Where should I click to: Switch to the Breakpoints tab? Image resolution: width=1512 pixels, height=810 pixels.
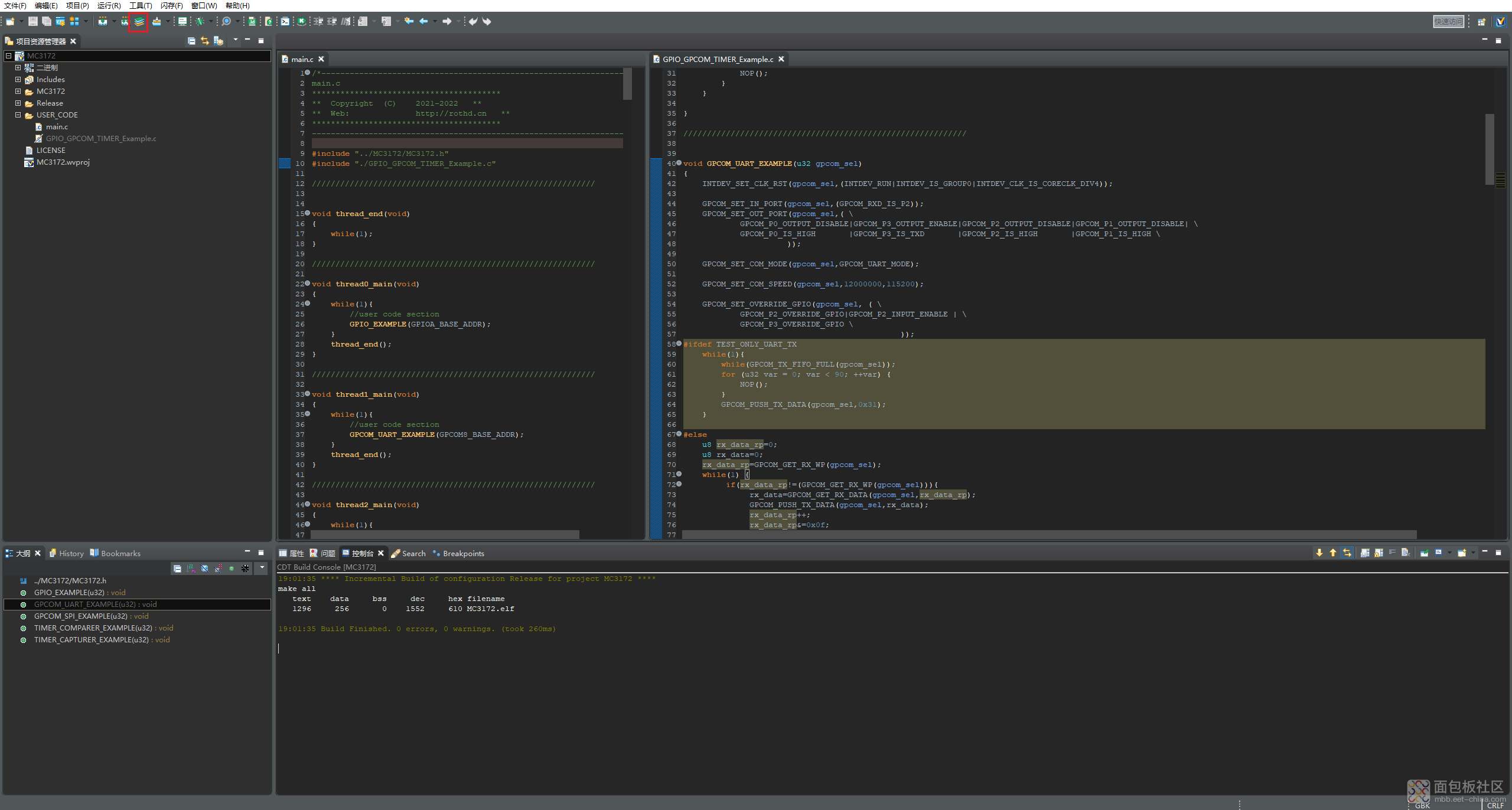[458, 553]
